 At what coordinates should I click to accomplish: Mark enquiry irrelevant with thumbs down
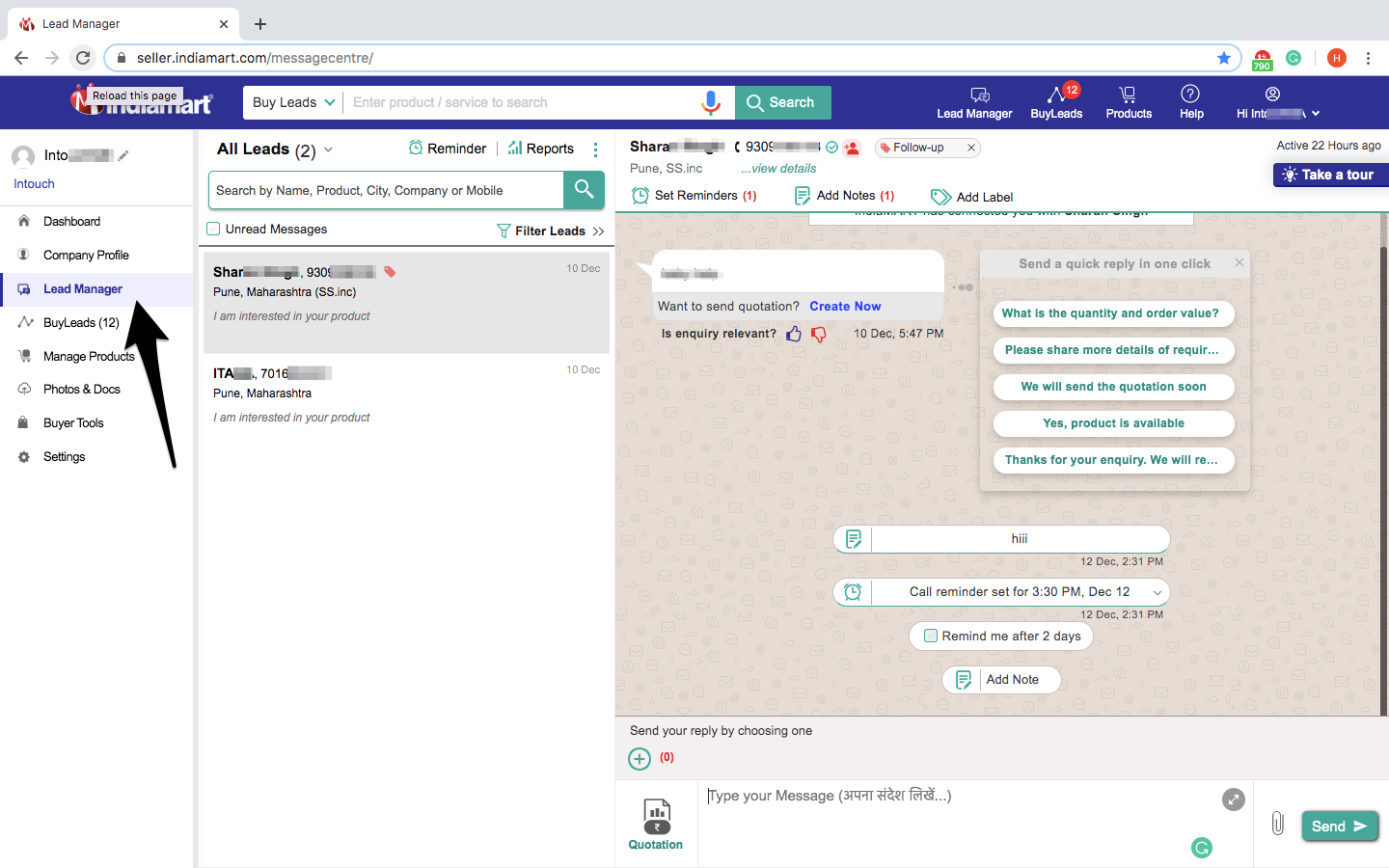pos(819,334)
